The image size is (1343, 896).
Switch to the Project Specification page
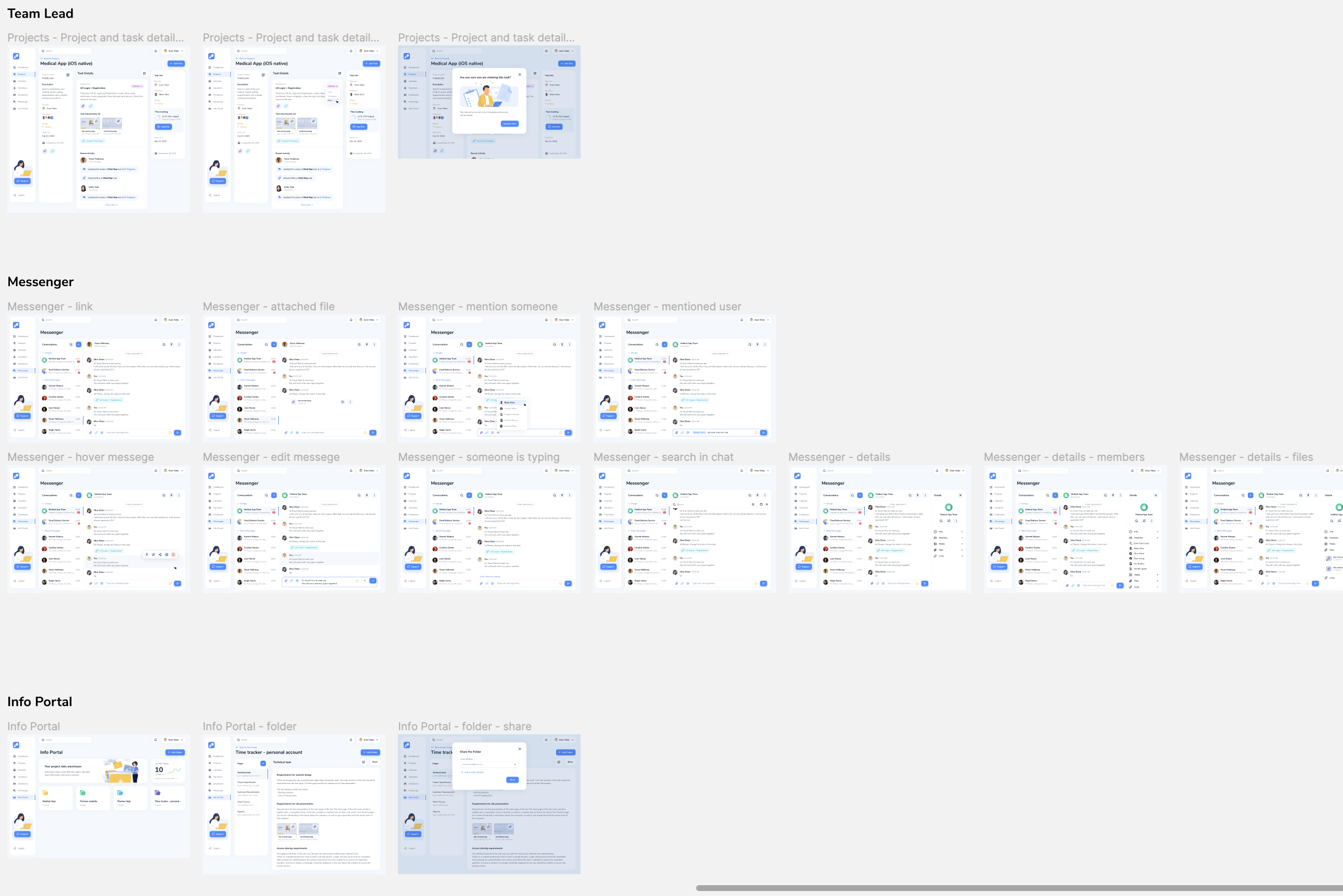click(247, 784)
